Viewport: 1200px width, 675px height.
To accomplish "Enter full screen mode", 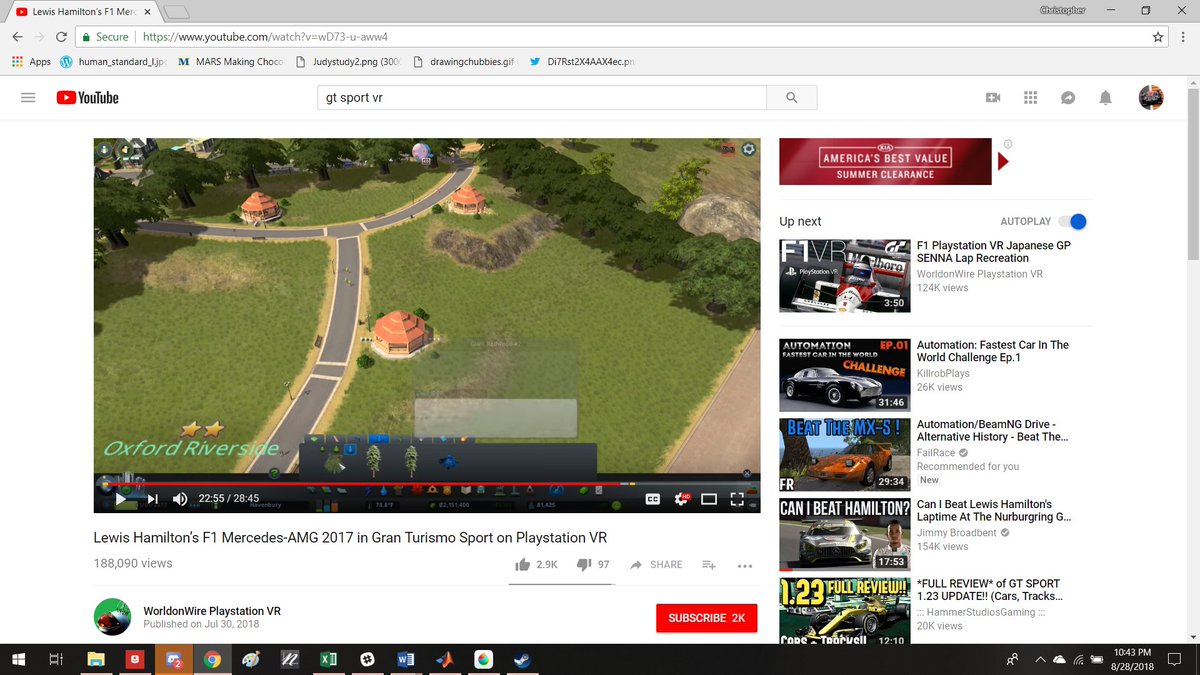I will (737, 498).
